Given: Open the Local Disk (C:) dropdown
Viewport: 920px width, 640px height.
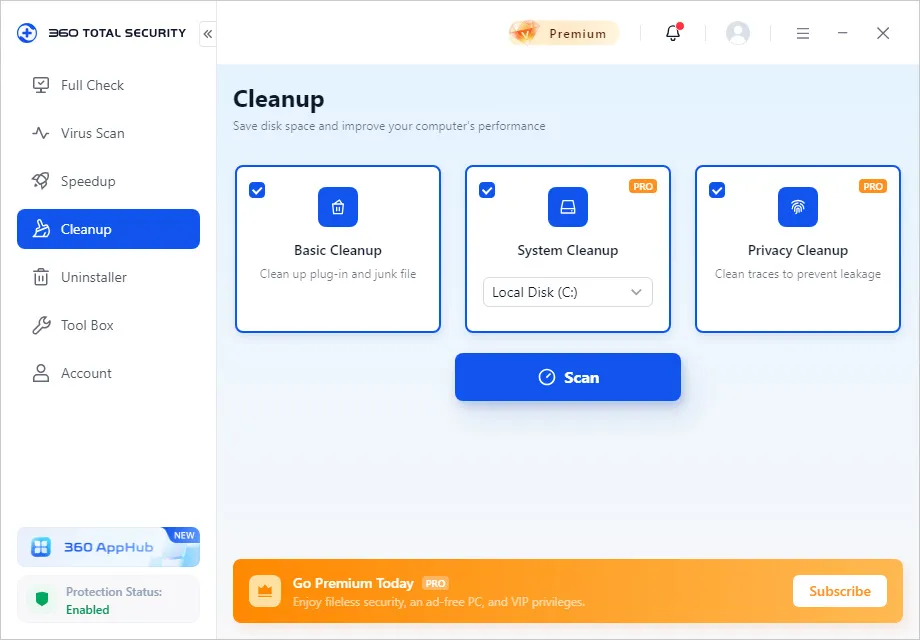Looking at the screenshot, I should (568, 292).
